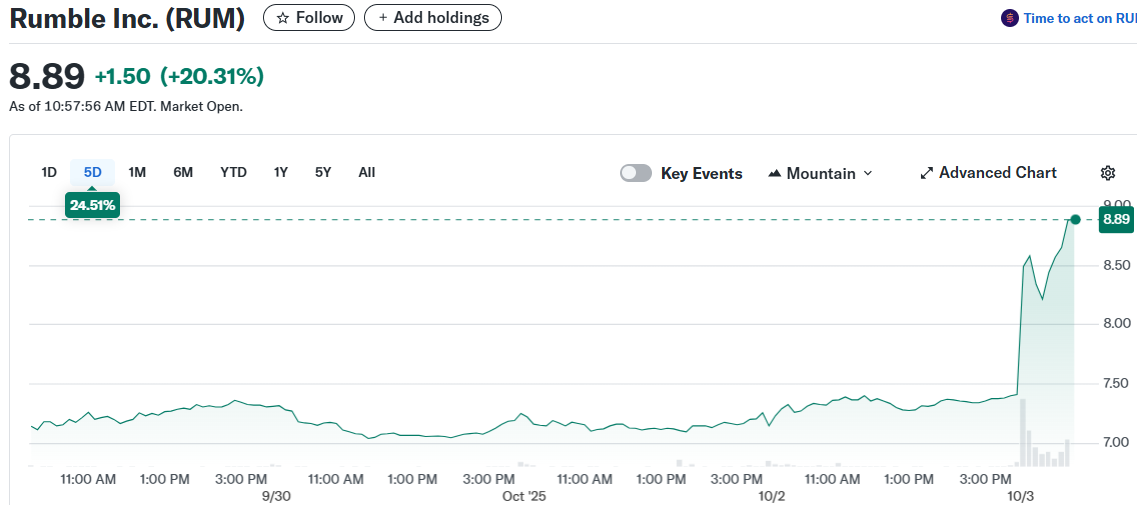The image size is (1137, 505).
Task: Select the 1D time range
Action: pos(49,172)
